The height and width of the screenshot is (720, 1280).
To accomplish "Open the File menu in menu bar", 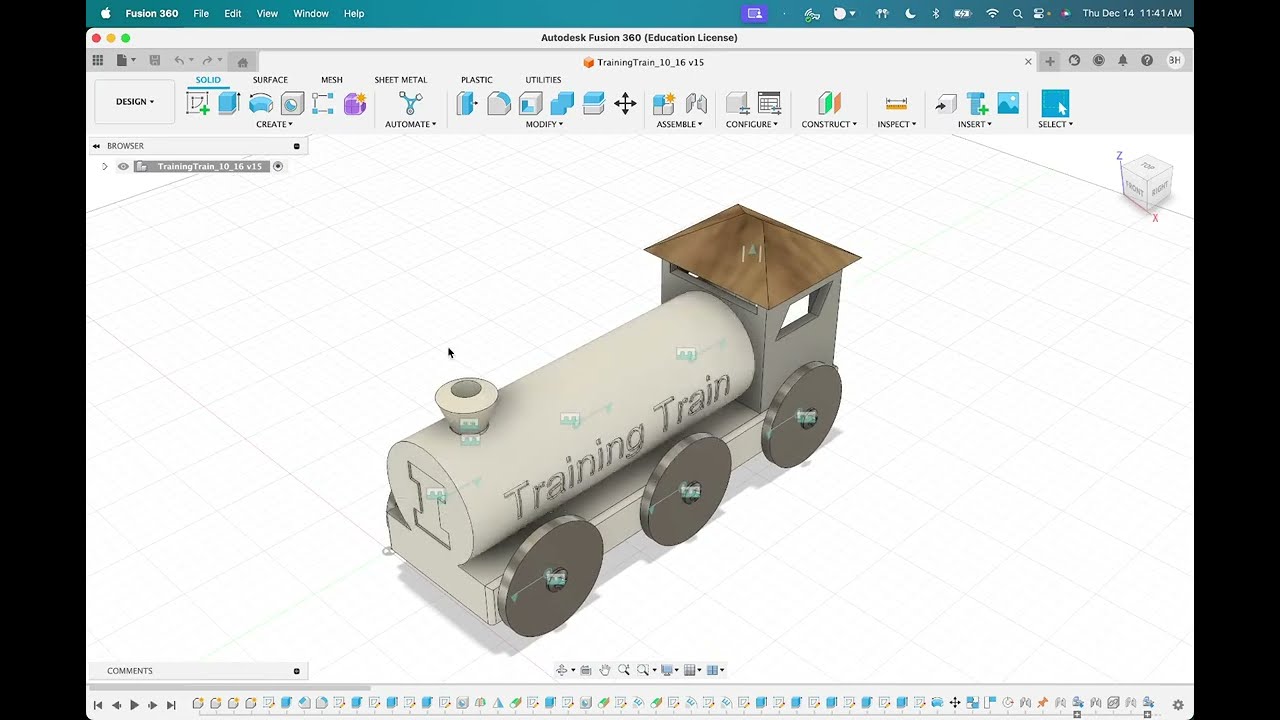I will (201, 13).
